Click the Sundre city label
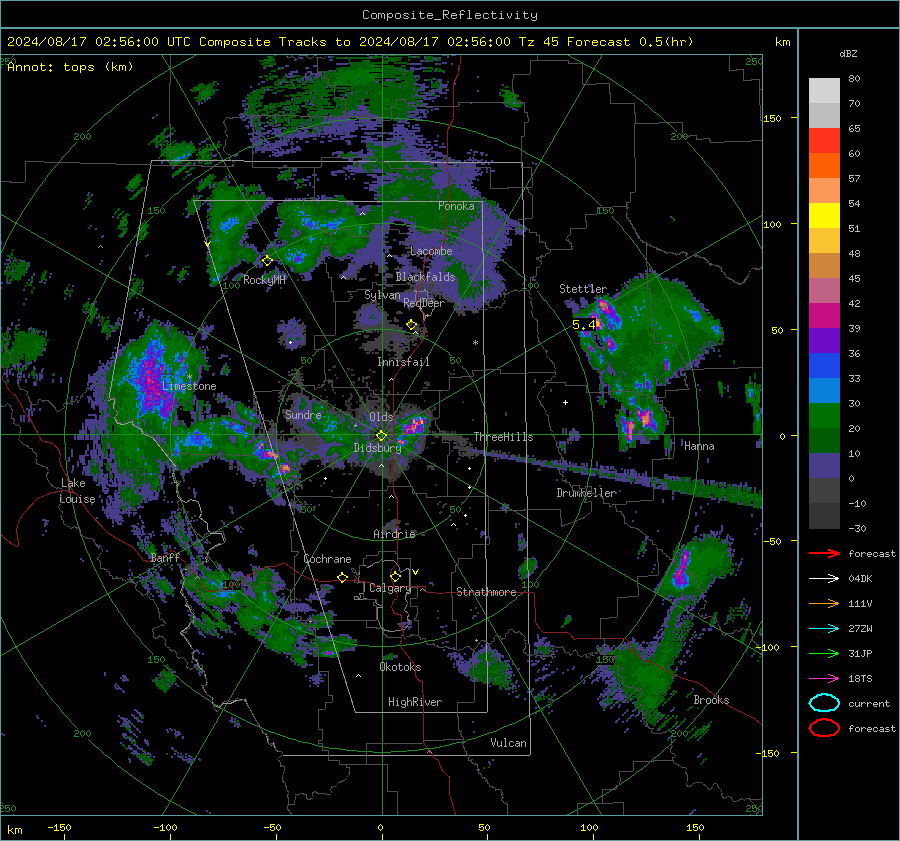 pyautogui.click(x=303, y=414)
